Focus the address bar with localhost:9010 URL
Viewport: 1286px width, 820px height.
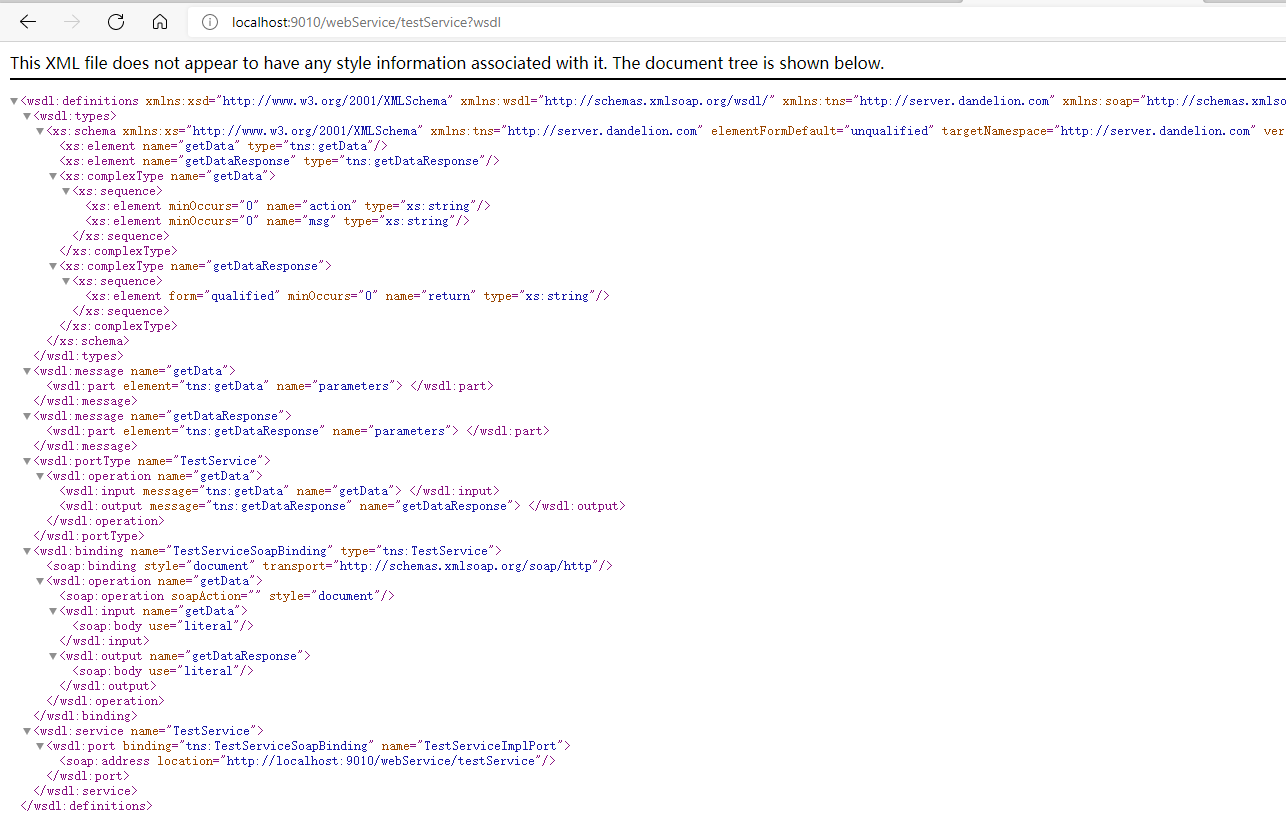pyautogui.click(x=735, y=22)
